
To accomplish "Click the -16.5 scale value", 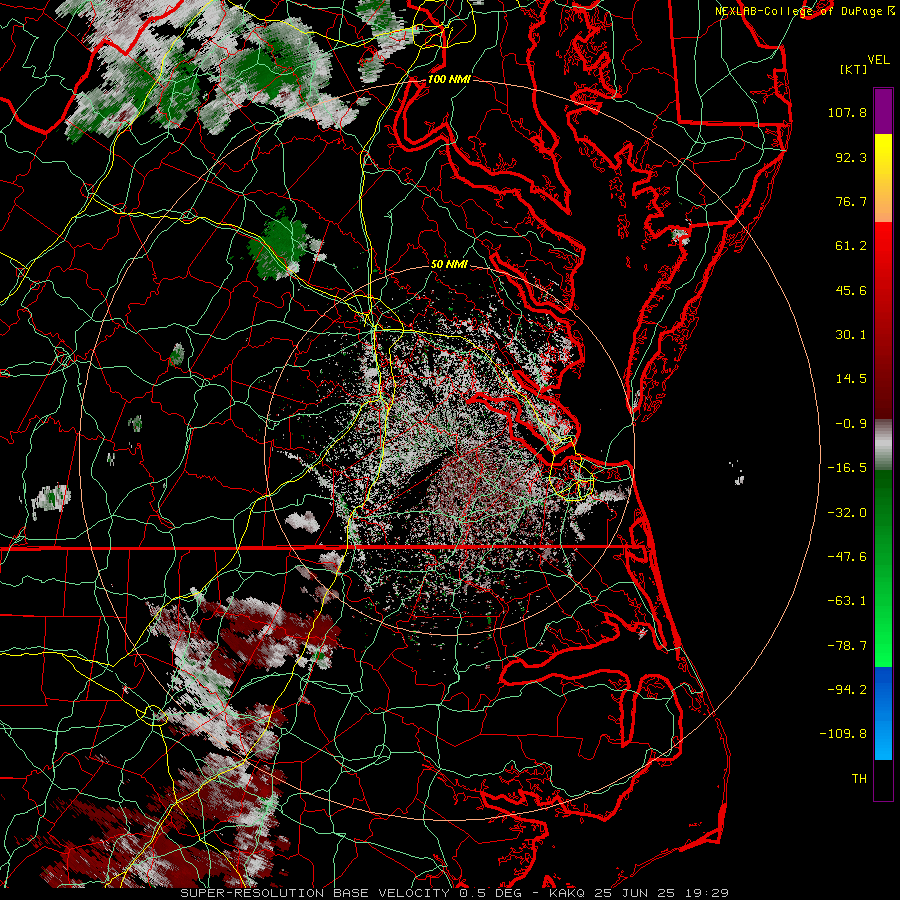I will [847, 468].
